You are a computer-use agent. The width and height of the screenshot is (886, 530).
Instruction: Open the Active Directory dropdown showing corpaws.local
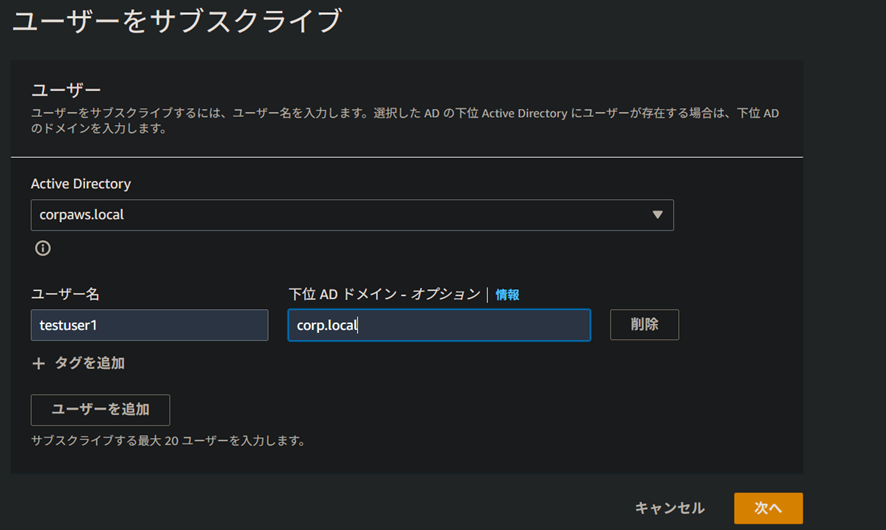352,215
